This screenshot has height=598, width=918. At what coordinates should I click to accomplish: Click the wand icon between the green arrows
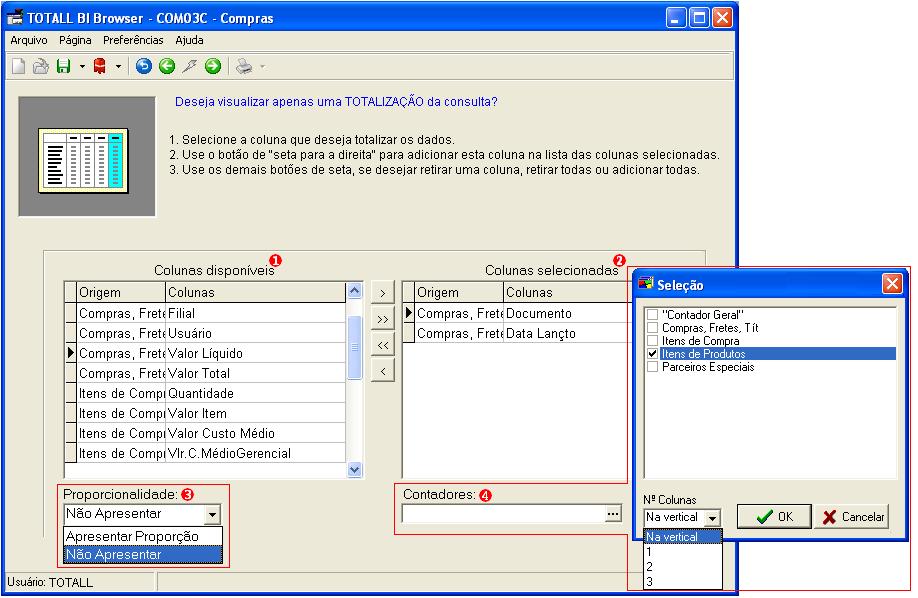click(190, 66)
